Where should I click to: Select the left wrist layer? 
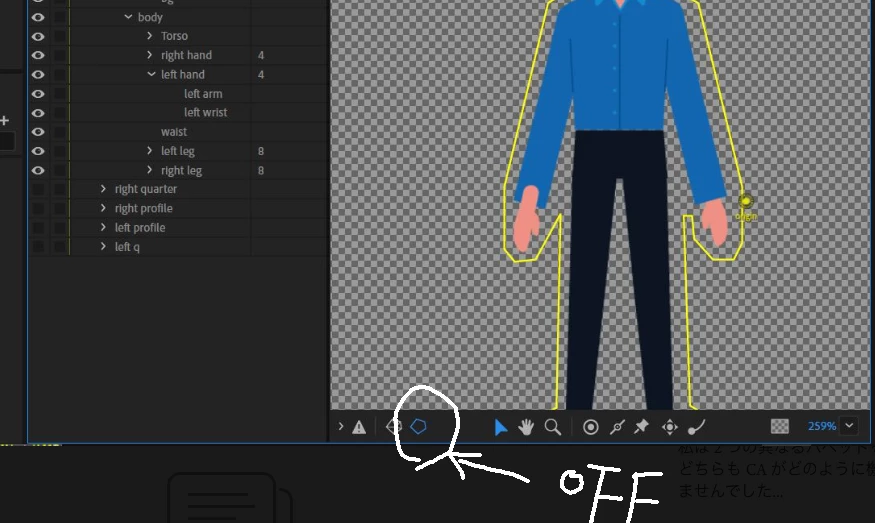point(206,113)
